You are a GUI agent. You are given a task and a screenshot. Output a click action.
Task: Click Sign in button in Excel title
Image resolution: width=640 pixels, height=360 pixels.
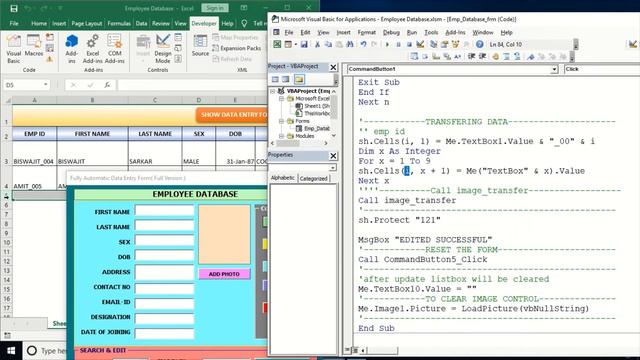215,8
